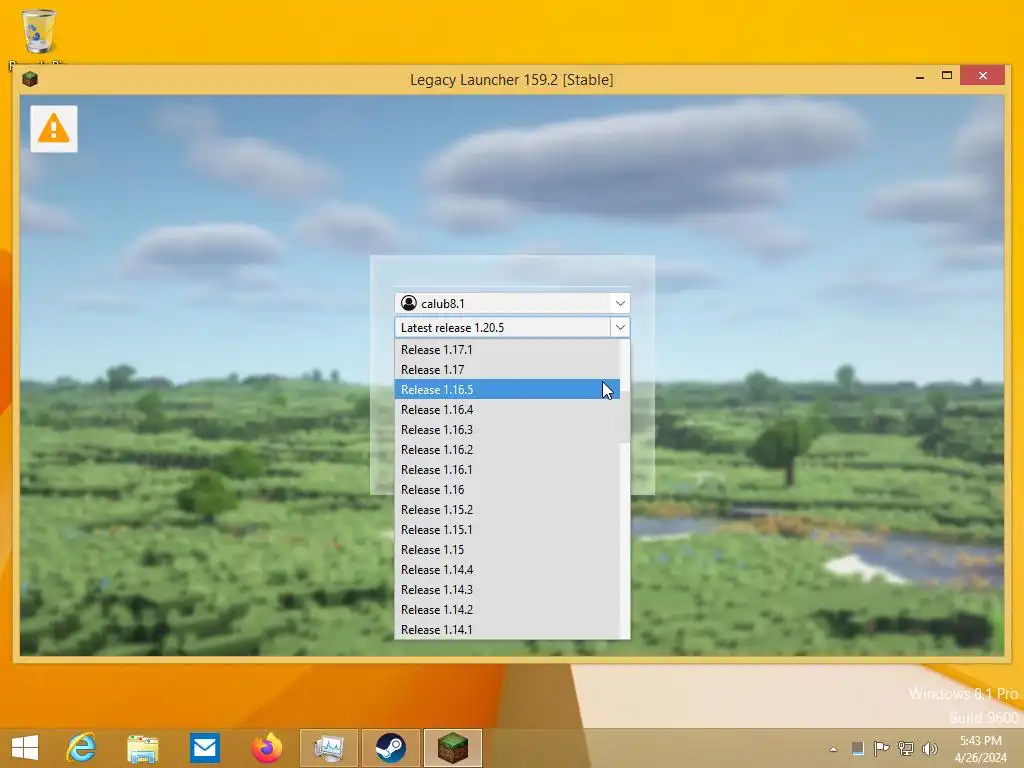Show hidden tray icons arrow
Image resolution: width=1024 pixels, height=768 pixels.
tap(833, 749)
